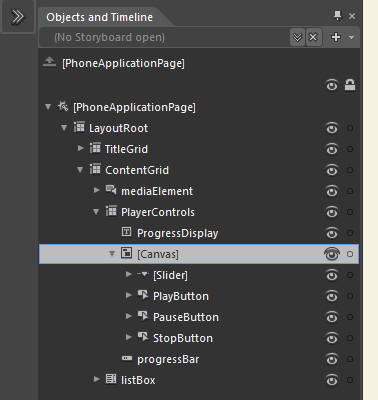Hide the LayoutRoot element

pos(332,128)
